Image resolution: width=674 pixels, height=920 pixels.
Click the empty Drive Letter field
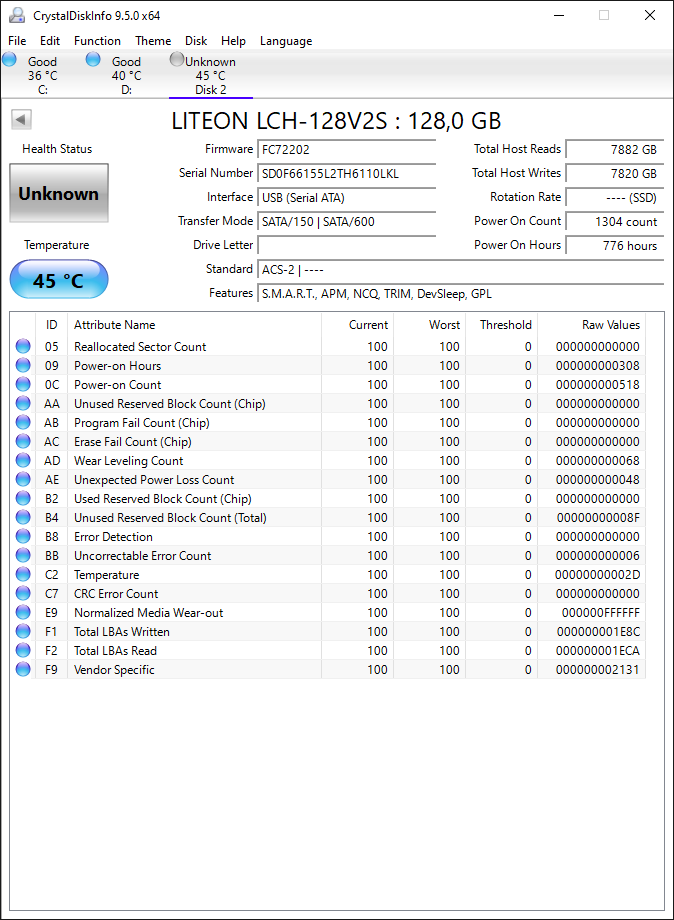(x=347, y=246)
